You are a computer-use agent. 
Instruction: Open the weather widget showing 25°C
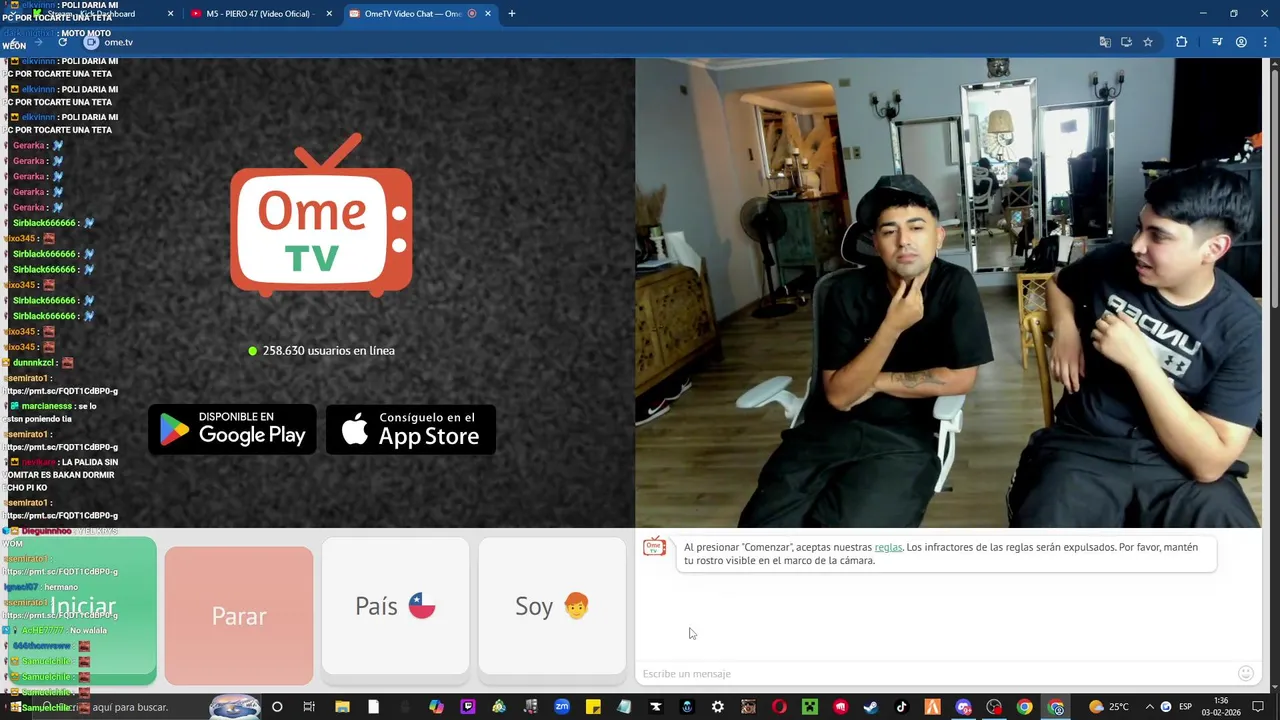(1108, 707)
